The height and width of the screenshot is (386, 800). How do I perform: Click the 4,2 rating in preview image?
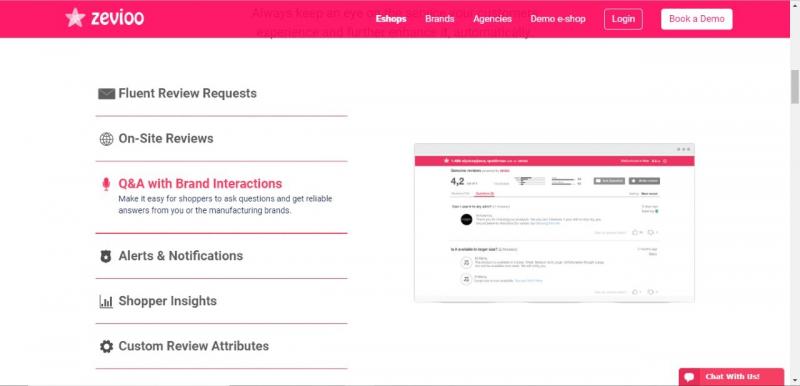point(457,181)
